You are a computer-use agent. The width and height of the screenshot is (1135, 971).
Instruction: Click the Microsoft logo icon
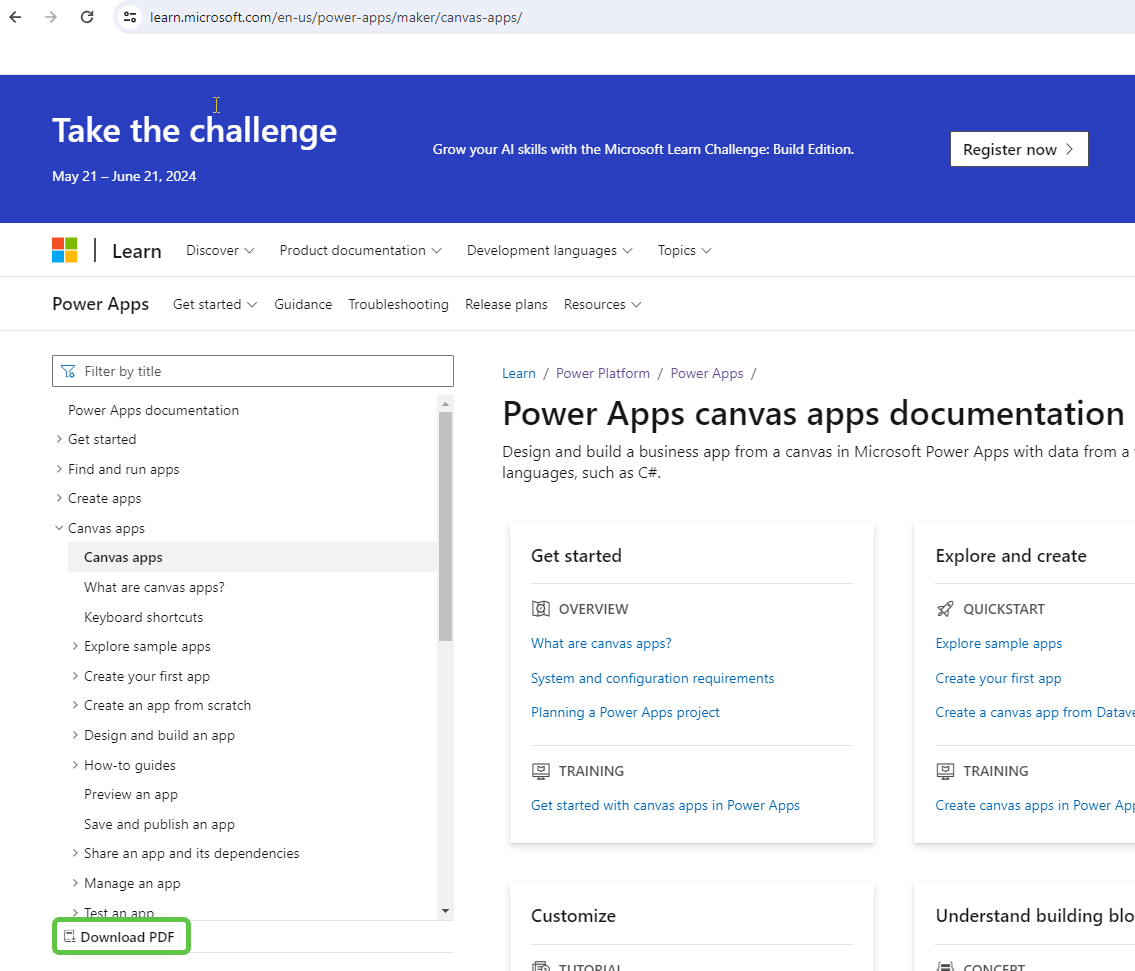pos(64,250)
